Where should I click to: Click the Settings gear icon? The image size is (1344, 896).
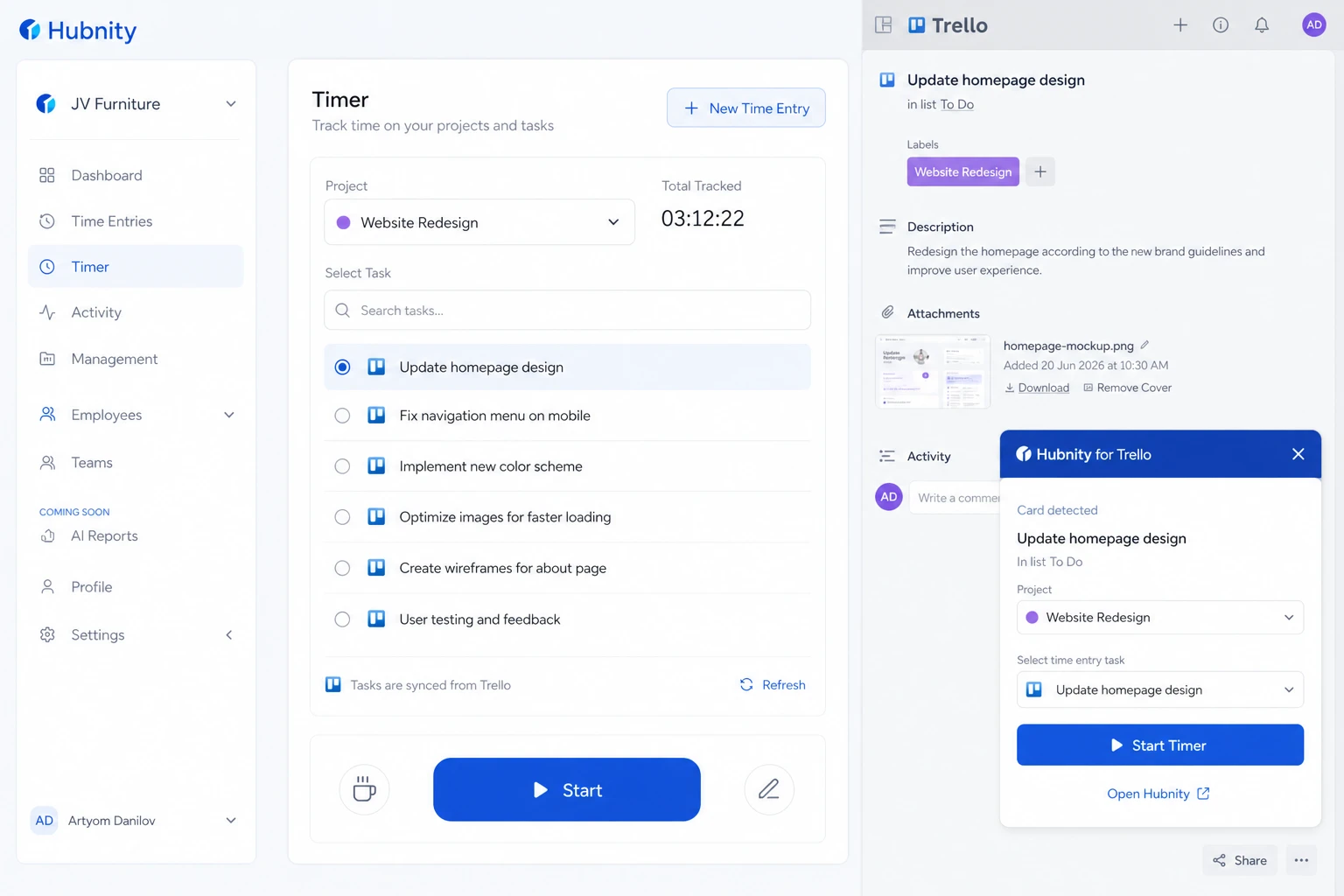[x=47, y=635]
